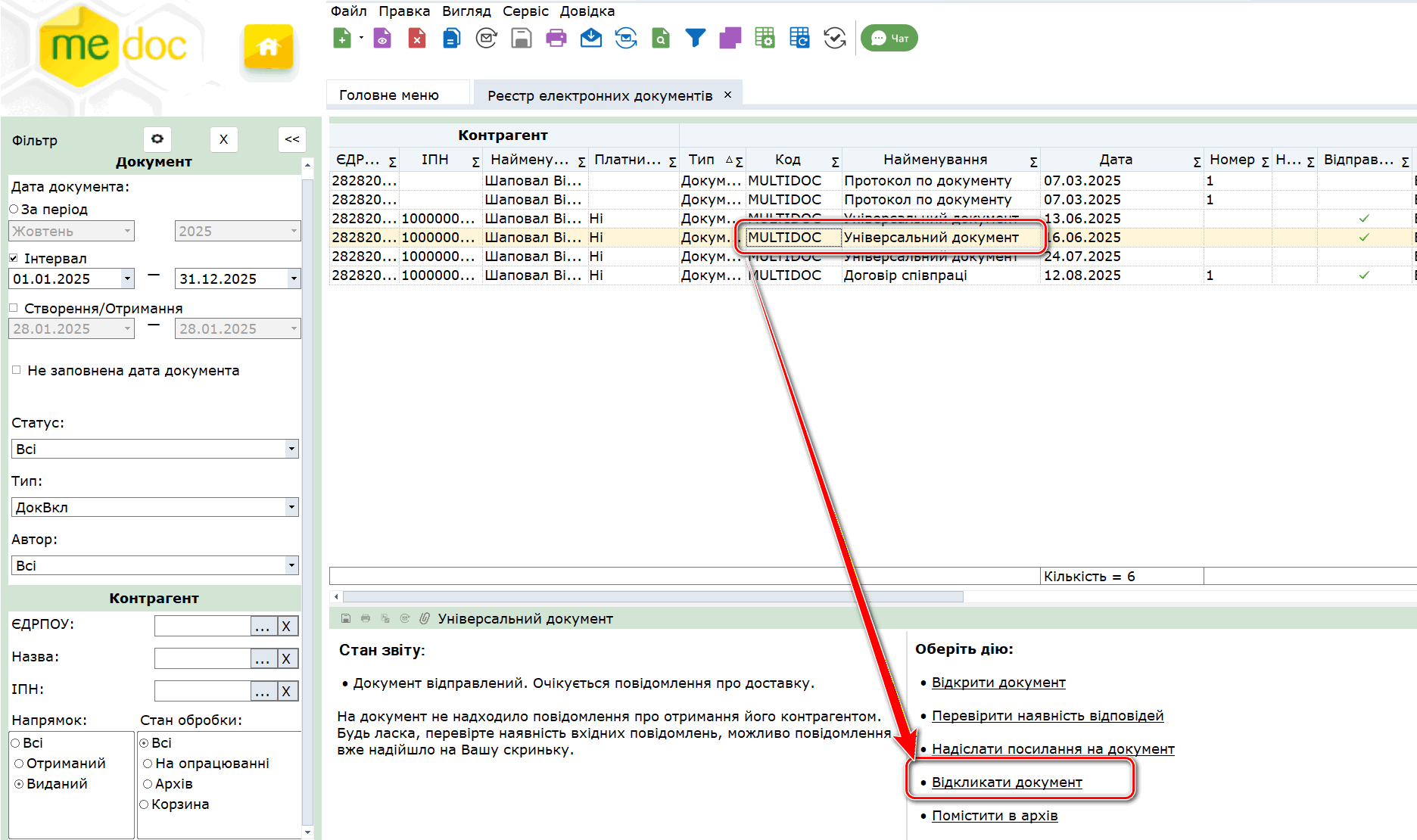Screen dimensions: 1417x840
Task: Open the Тип dropdown showing ДокВкл
Action: coord(291,507)
